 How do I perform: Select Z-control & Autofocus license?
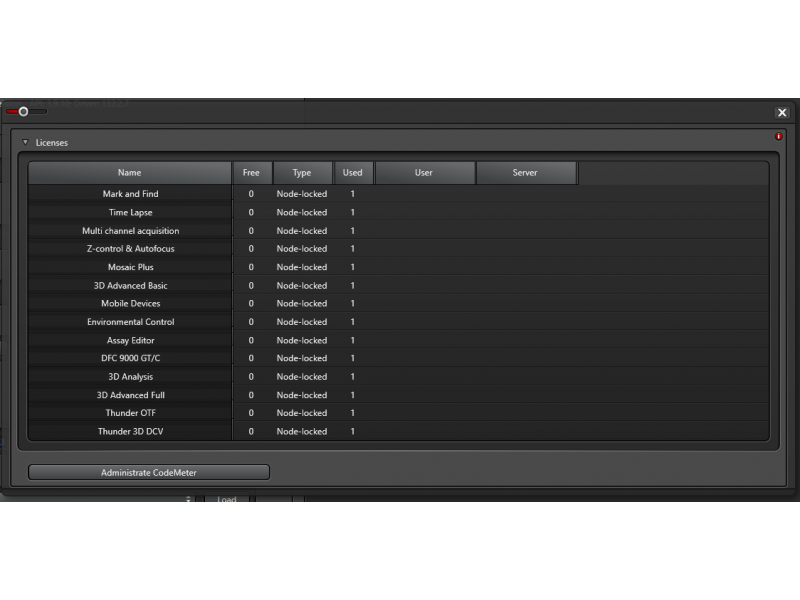398,249
